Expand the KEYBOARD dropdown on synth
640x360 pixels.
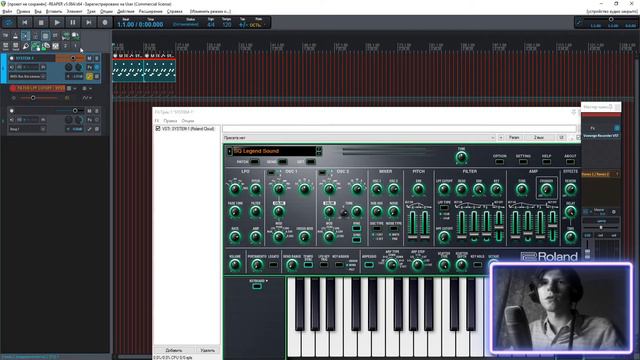click(x=258, y=281)
